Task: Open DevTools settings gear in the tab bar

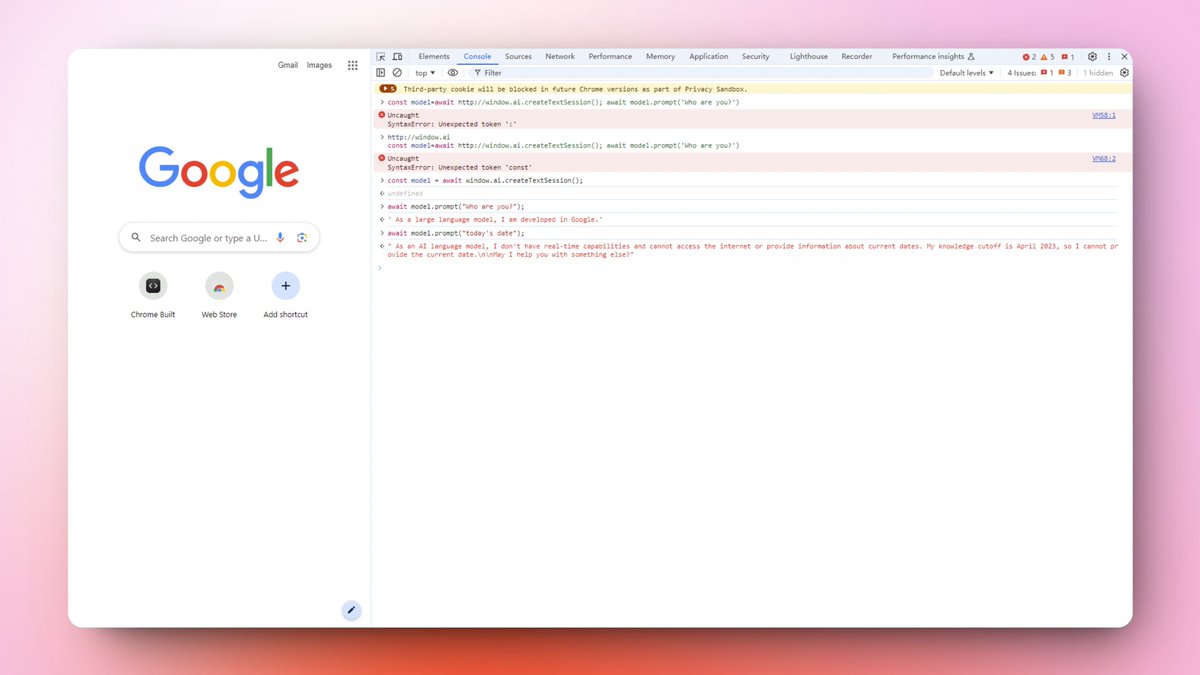Action: [1092, 57]
